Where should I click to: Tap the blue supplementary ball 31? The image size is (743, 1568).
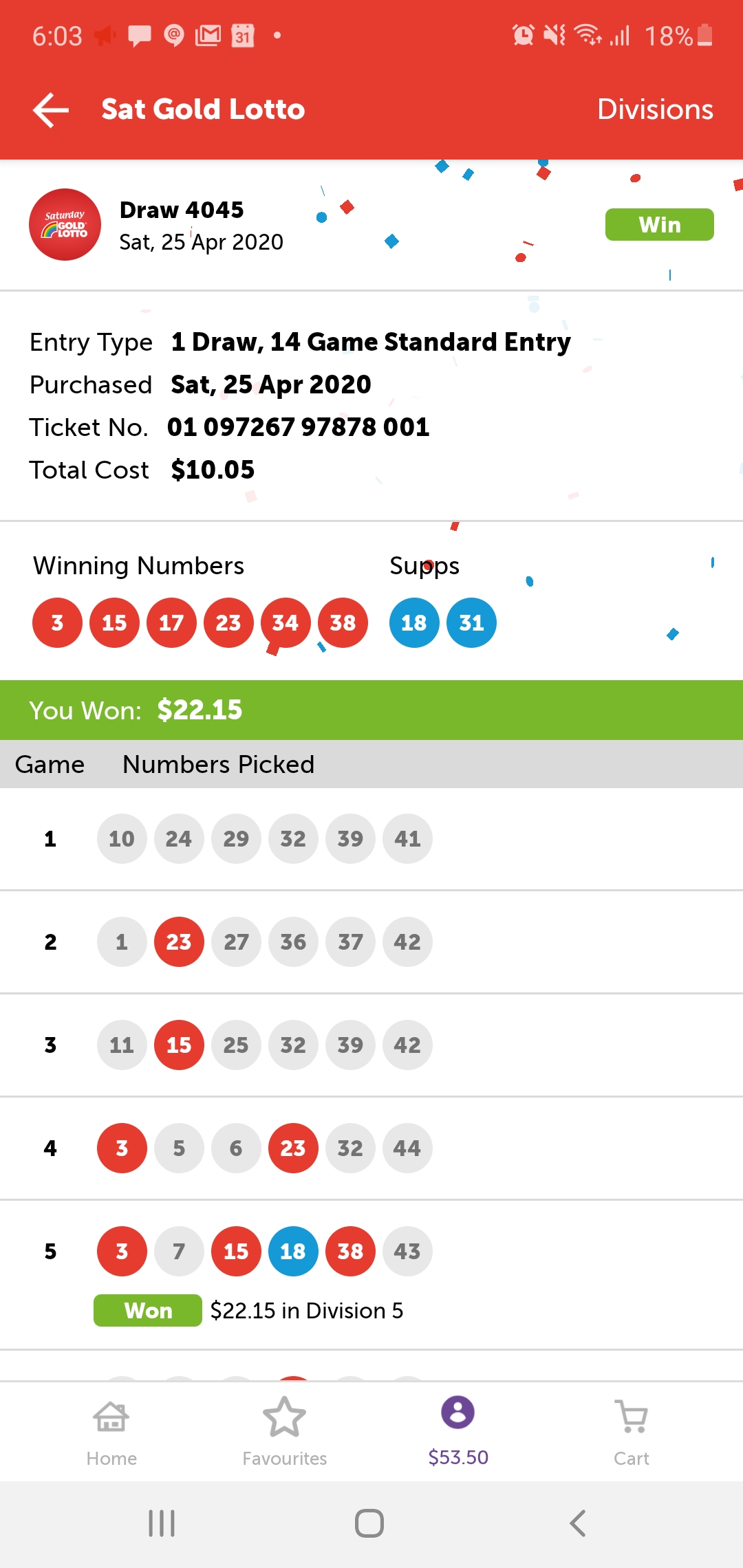pos(471,623)
